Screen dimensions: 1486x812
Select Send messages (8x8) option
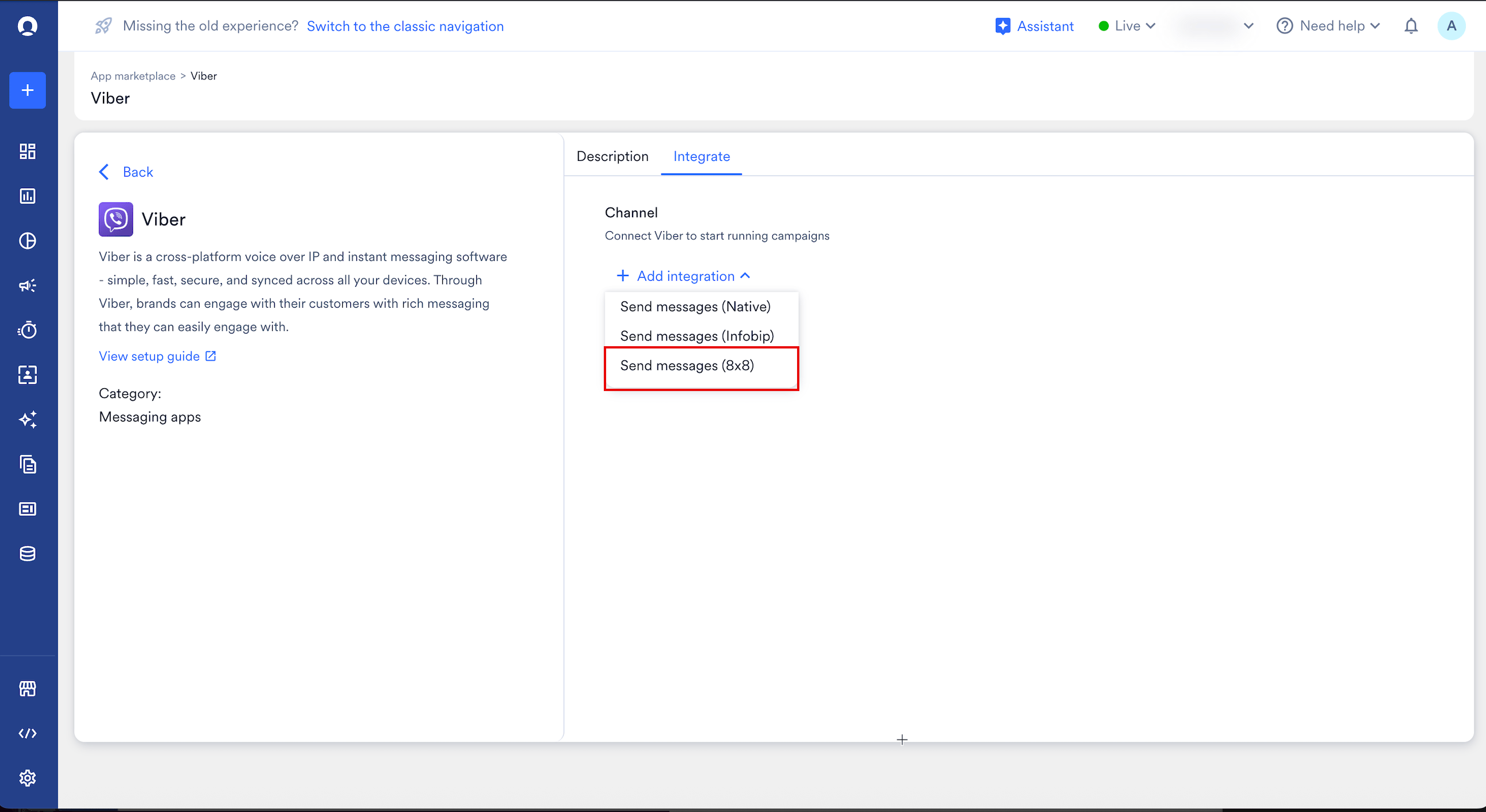pyautogui.click(x=702, y=366)
